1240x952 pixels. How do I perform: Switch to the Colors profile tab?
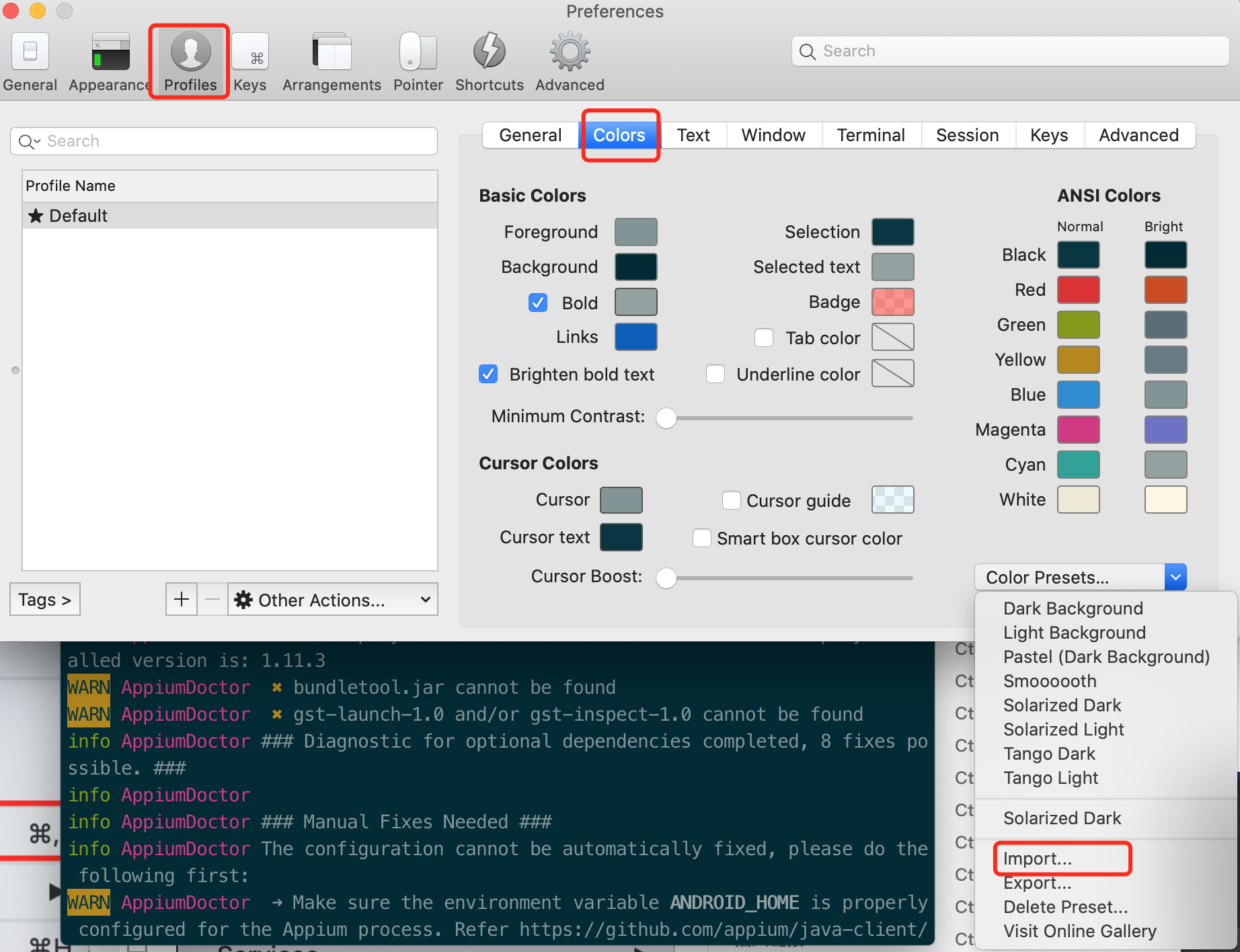click(x=619, y=135)
